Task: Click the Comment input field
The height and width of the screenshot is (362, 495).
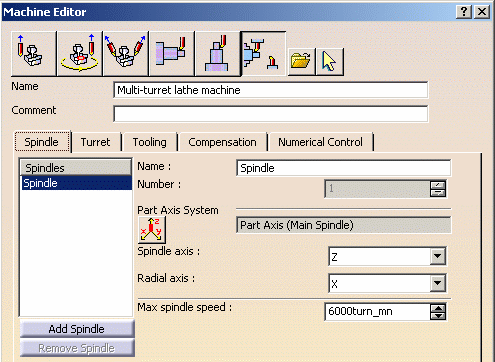Action: [271, 114]
